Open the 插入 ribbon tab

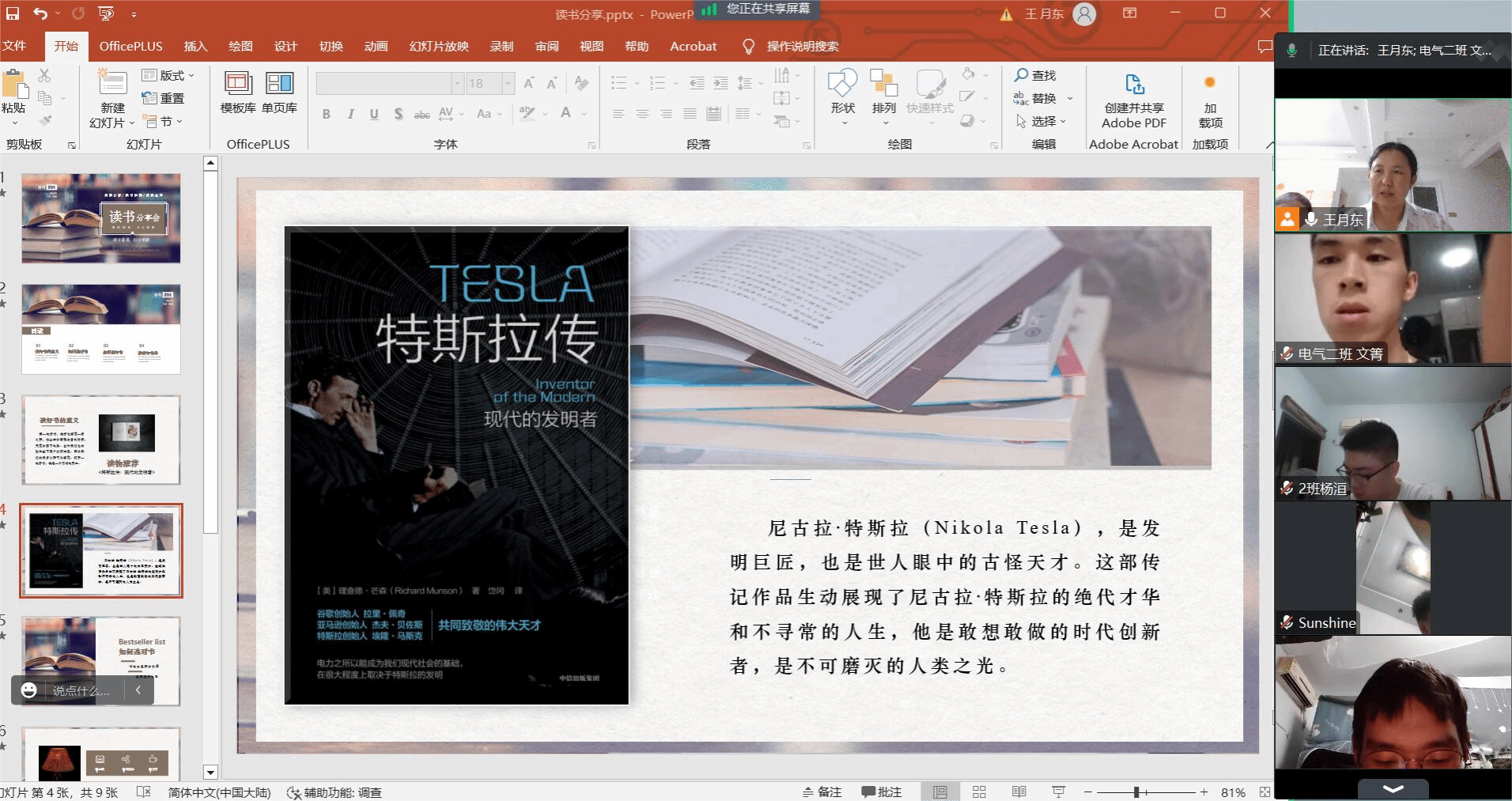coord(195,46)
